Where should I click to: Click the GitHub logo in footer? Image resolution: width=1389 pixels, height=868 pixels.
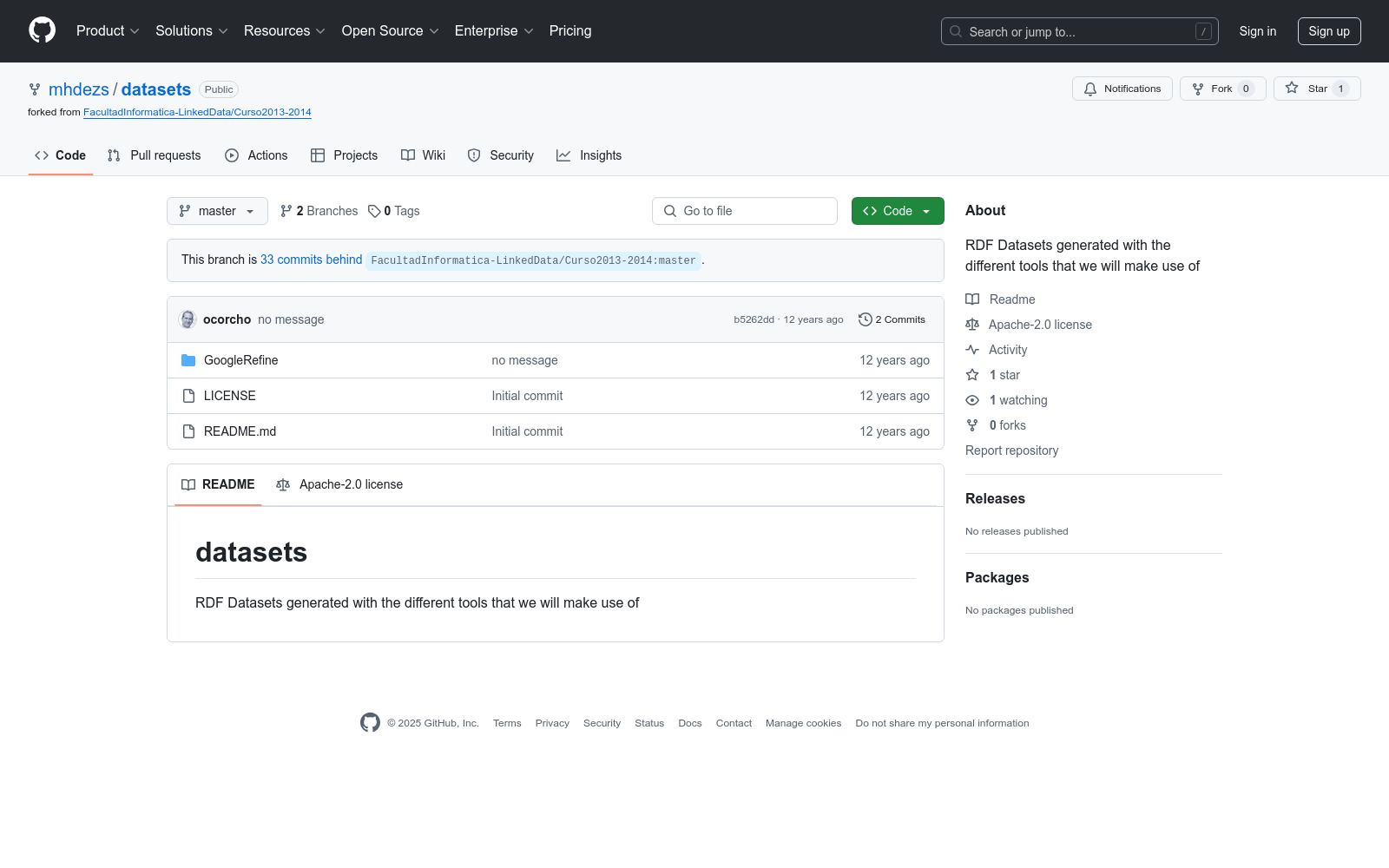coord(370,723)
